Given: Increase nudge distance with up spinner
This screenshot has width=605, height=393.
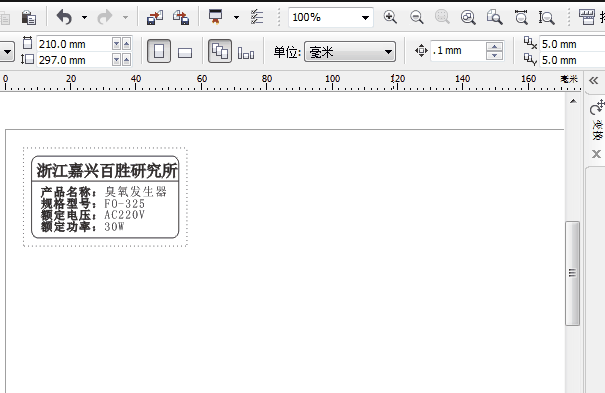Looking at the screenshot, I should point(495,46).
